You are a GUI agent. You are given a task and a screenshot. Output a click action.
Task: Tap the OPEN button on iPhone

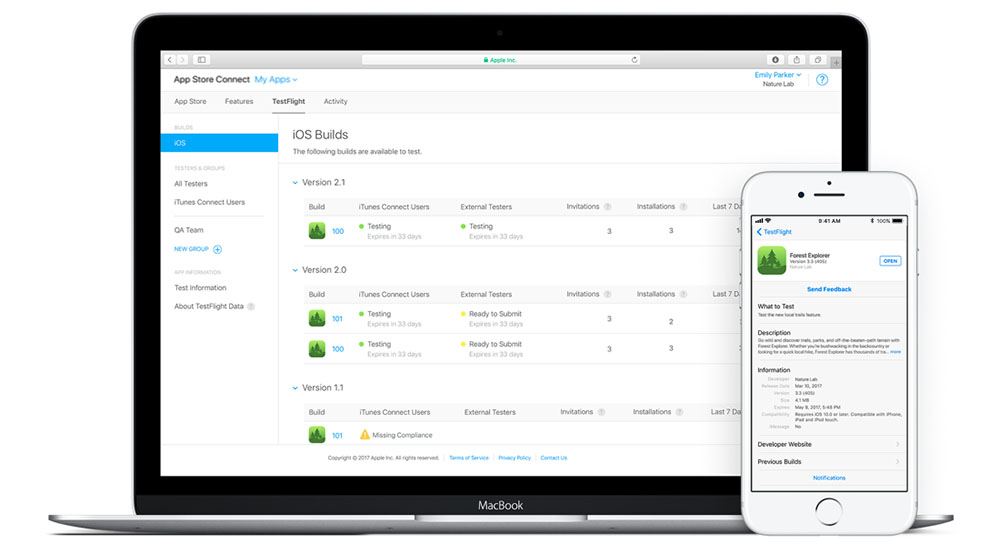tap(890, 261)
